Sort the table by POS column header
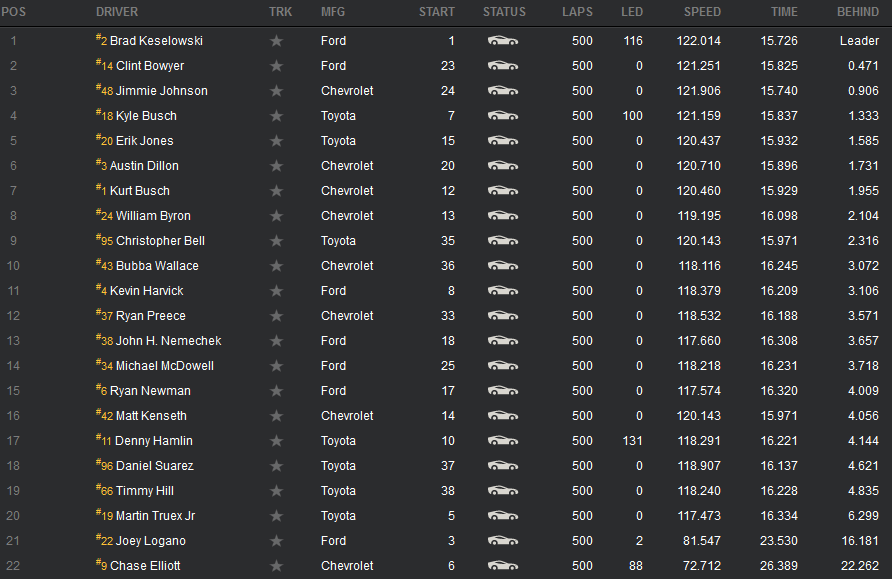The width and height of the screenshot is (892, 579). (14, 12)
